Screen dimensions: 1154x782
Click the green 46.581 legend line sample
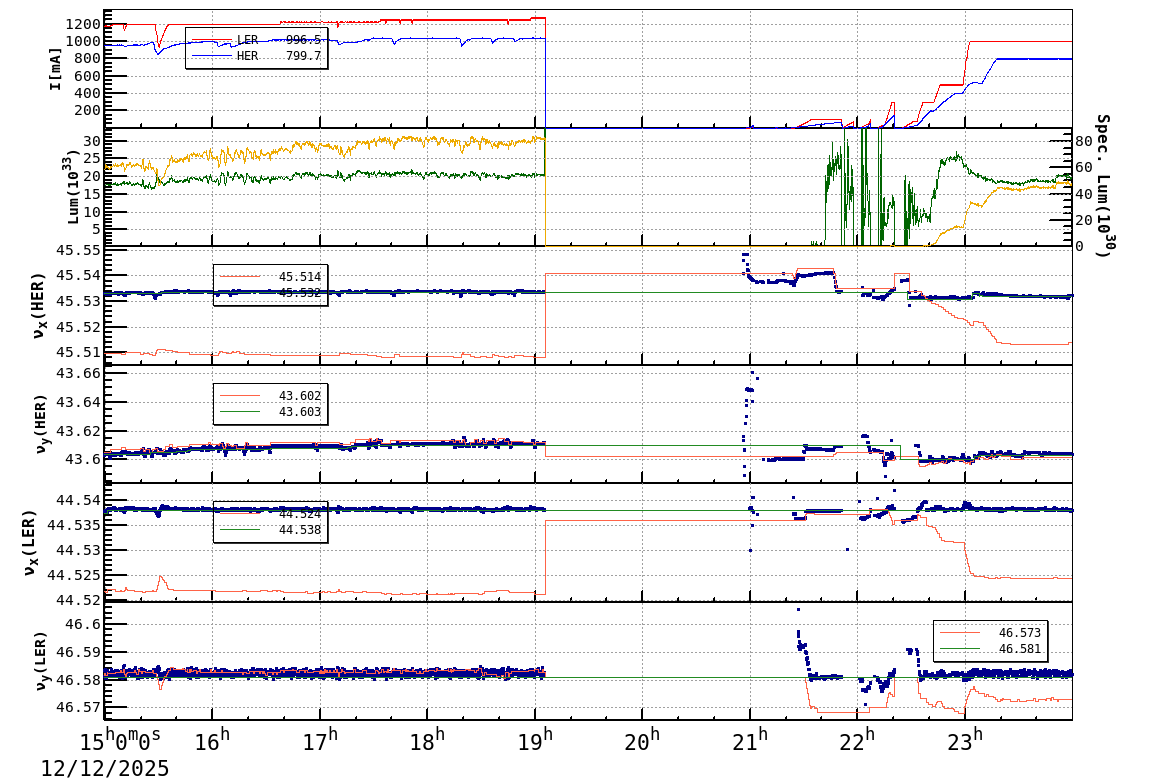coord(960,649)
